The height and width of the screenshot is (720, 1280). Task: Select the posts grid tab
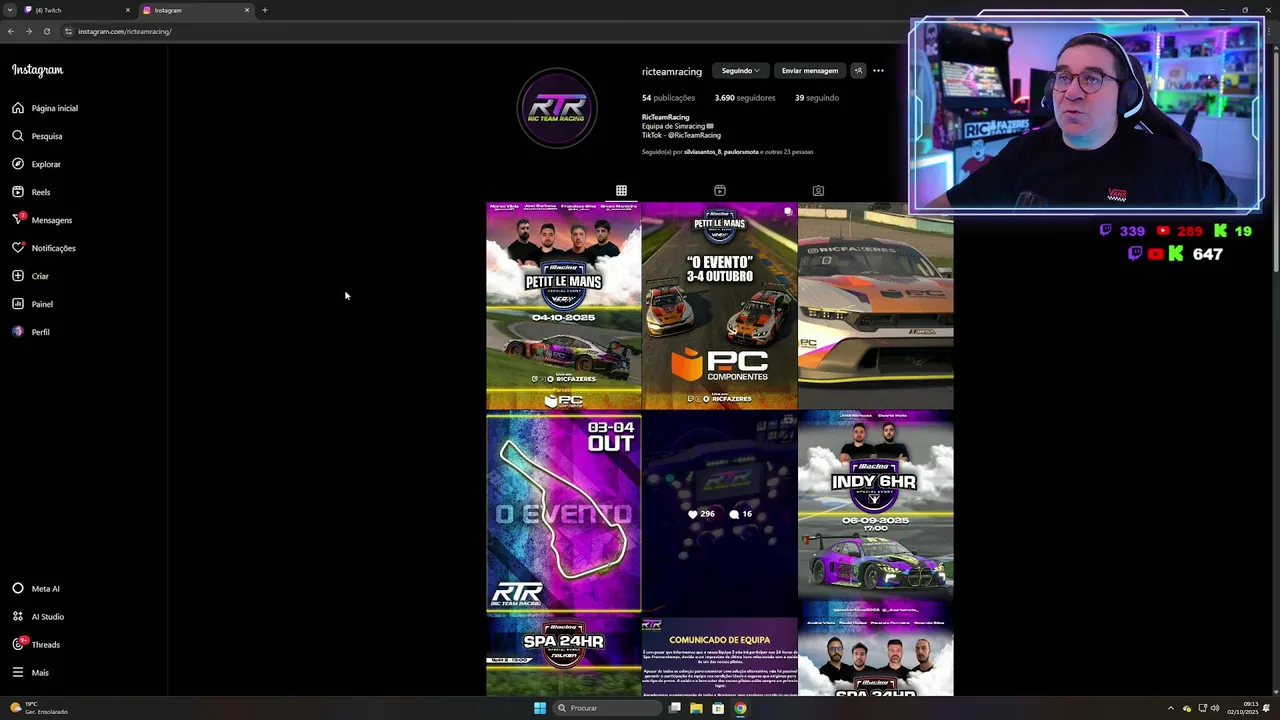tap(621, 190)
